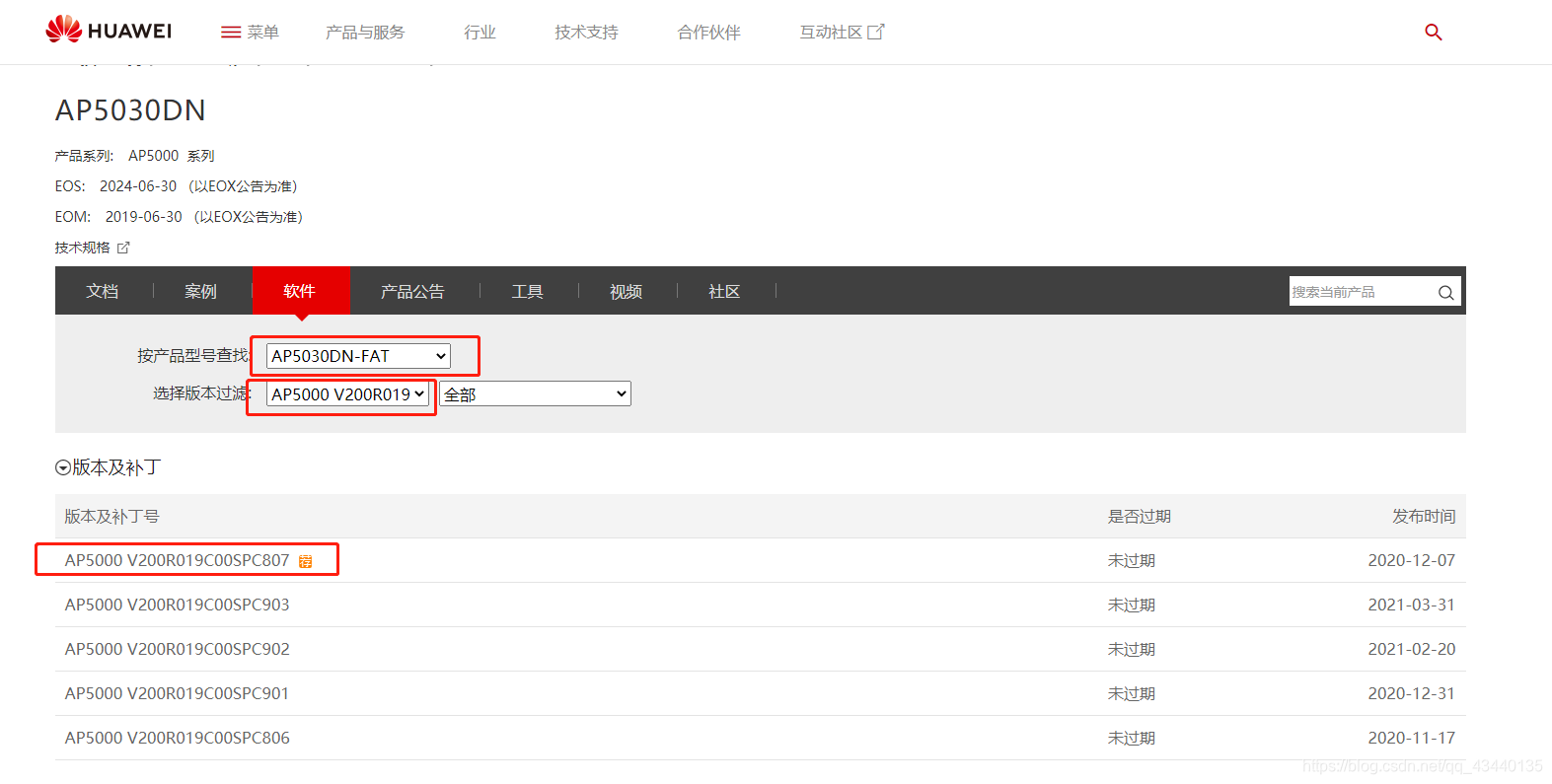Viewport: 1552px width, 784px height.
Task: Click the red search magnifier icon
Action: [x=1434, y=33]
